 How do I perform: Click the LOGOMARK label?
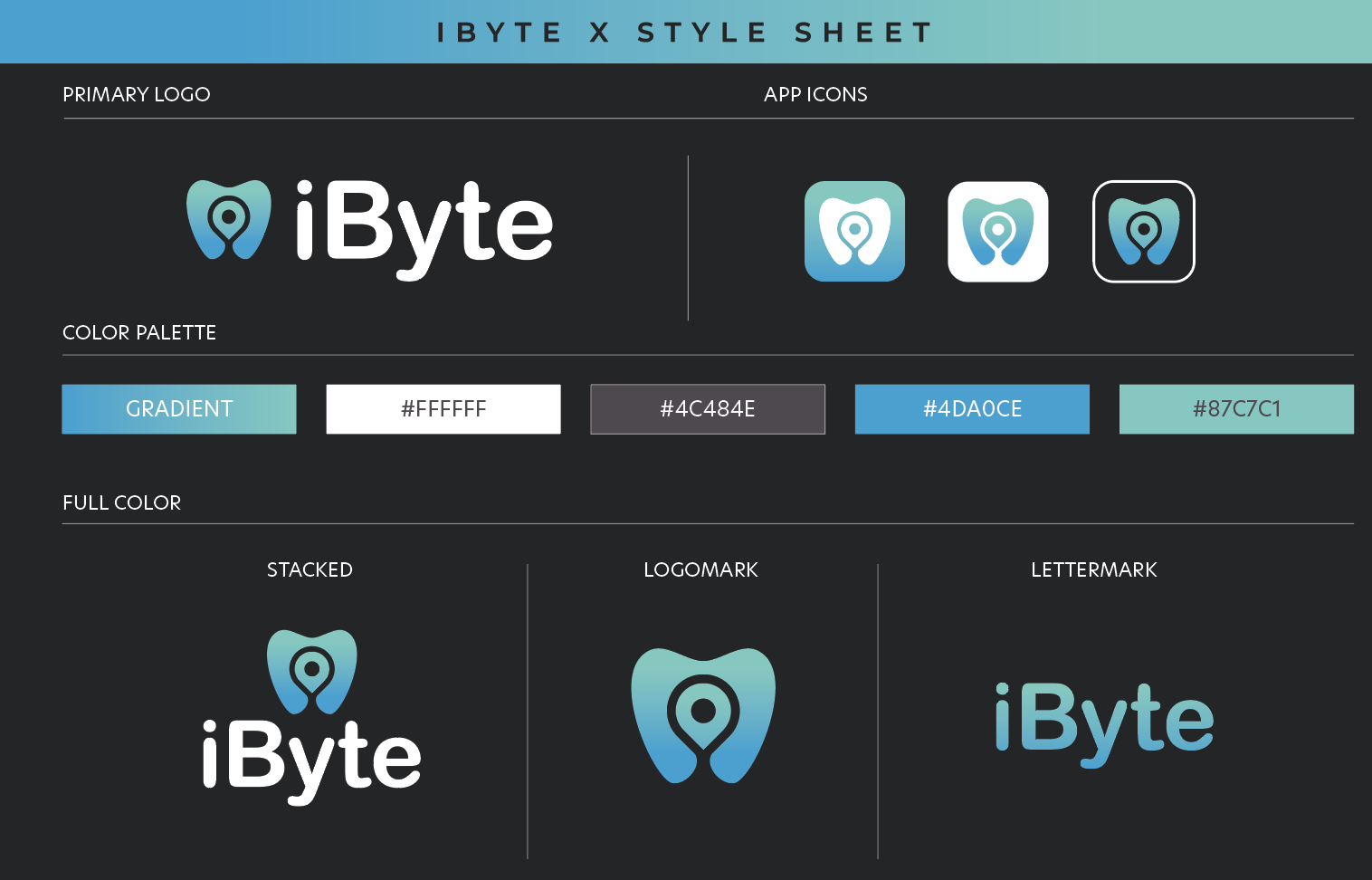[700, 569]
